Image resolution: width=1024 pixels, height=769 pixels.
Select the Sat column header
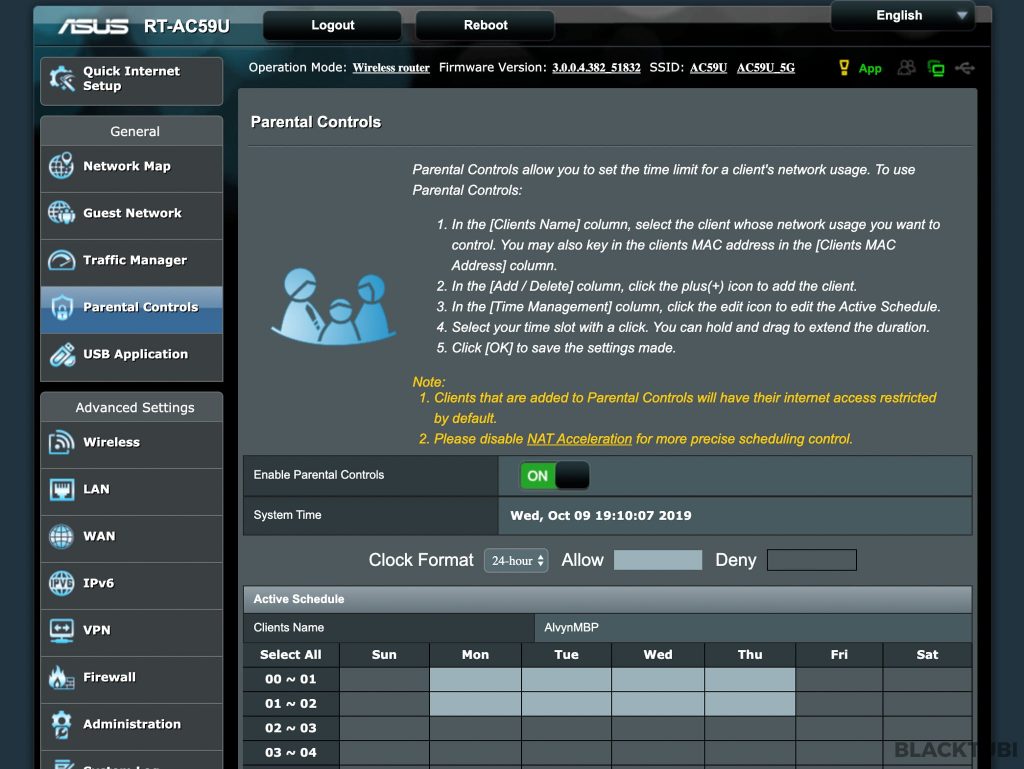coord(927,655)
